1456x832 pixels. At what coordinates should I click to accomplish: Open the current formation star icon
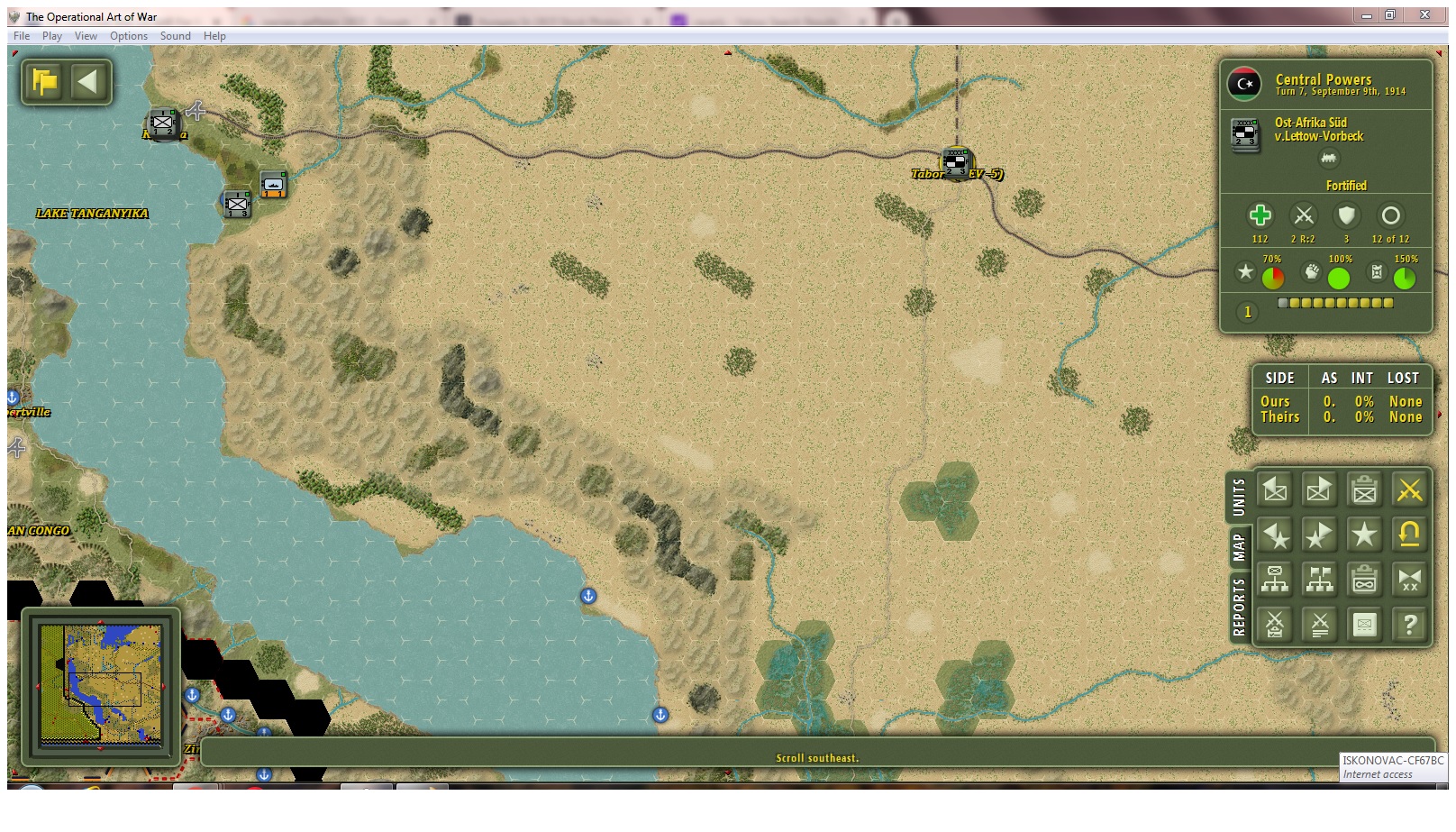pos(1364,535)
